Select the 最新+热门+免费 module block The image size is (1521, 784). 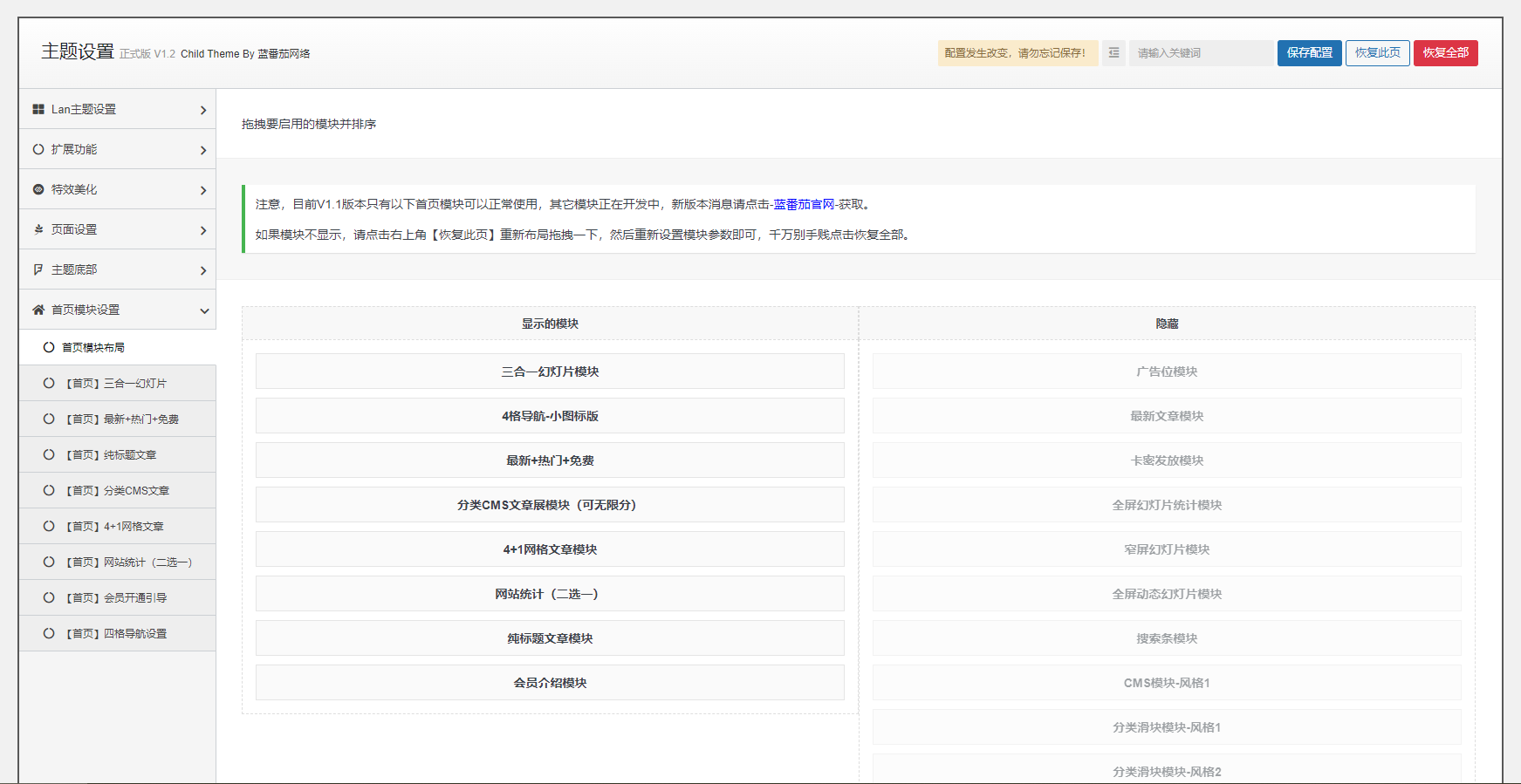[x=550, y=460]
